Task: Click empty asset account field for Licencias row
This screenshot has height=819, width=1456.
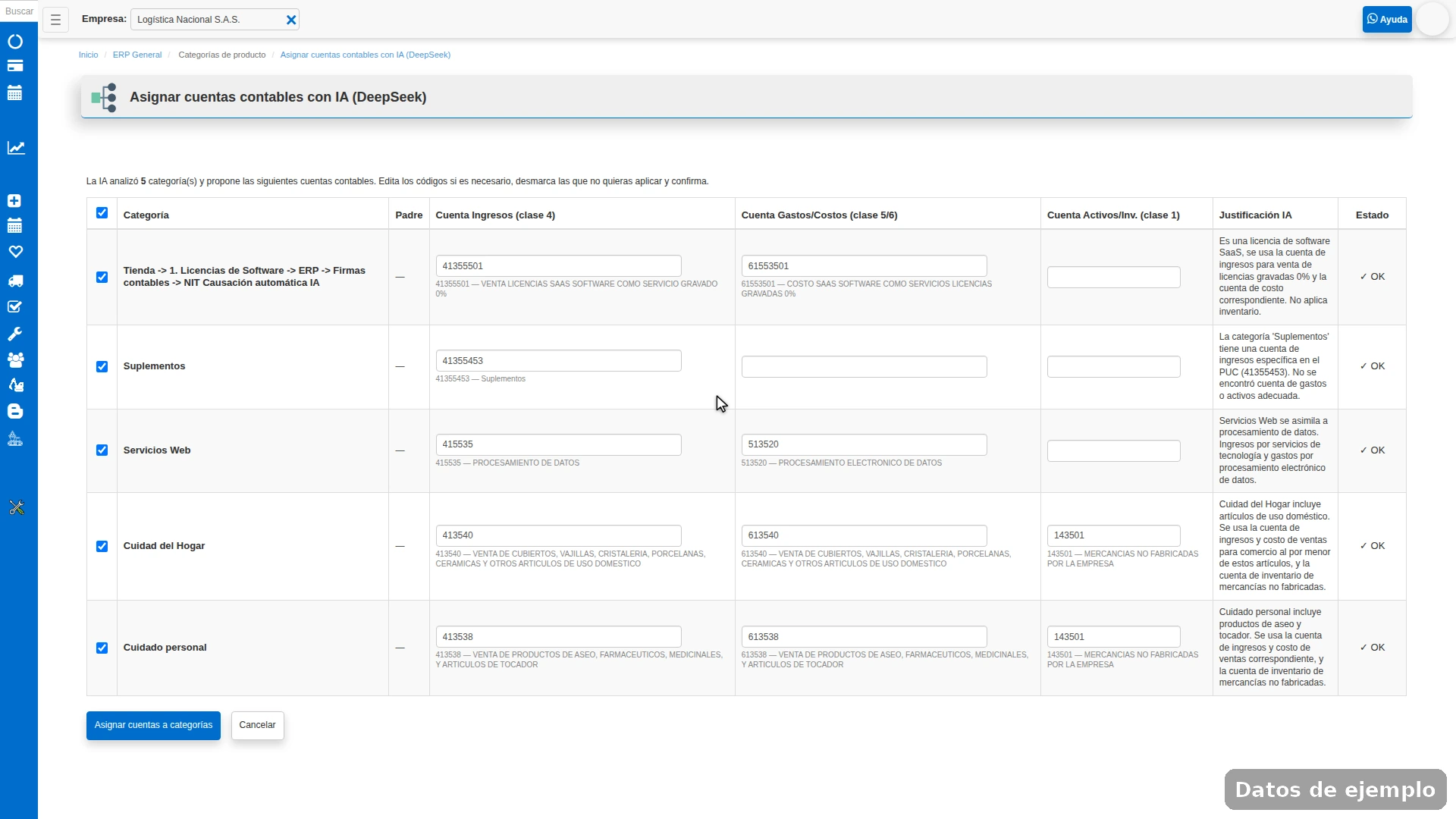Action: click(x=1113, y=278)
